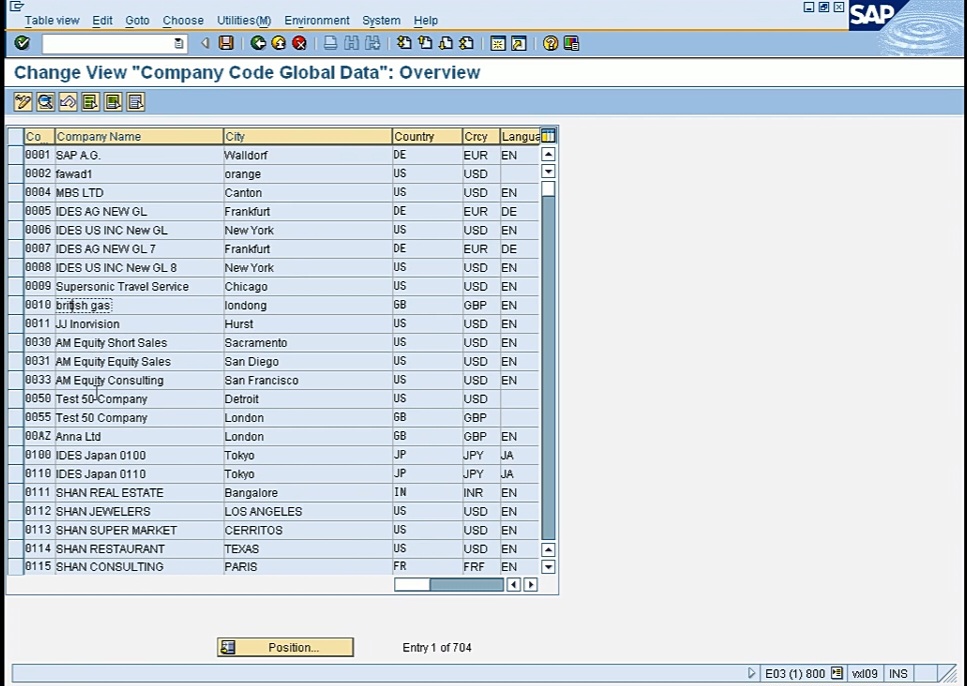The height and width of the screenshot is (686, 967).
Task: Open the Goto menu
Action: (138, 20)
